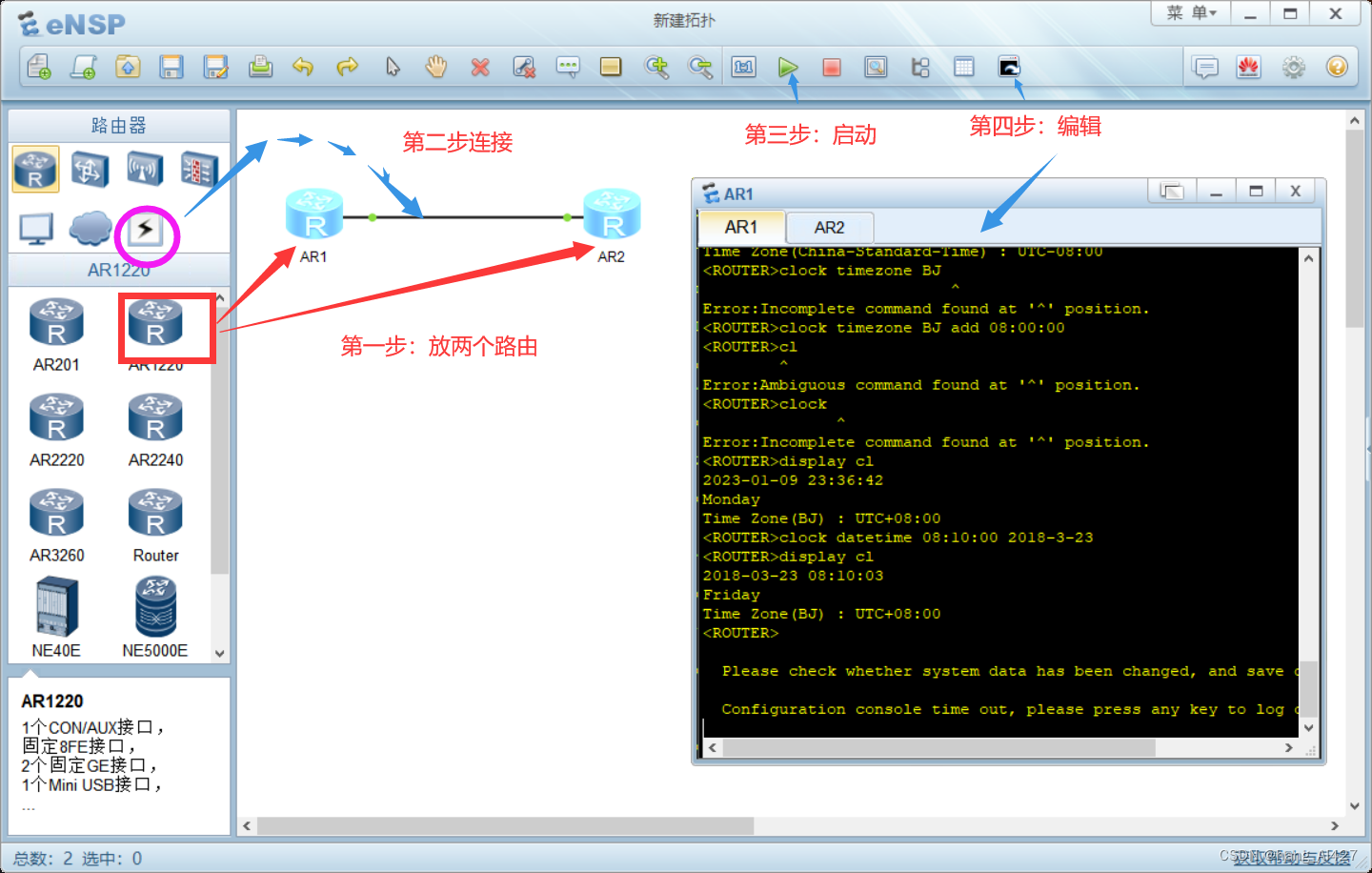
Task: Open the 菜单 dropdown menu
Action: pos(1192,13)
